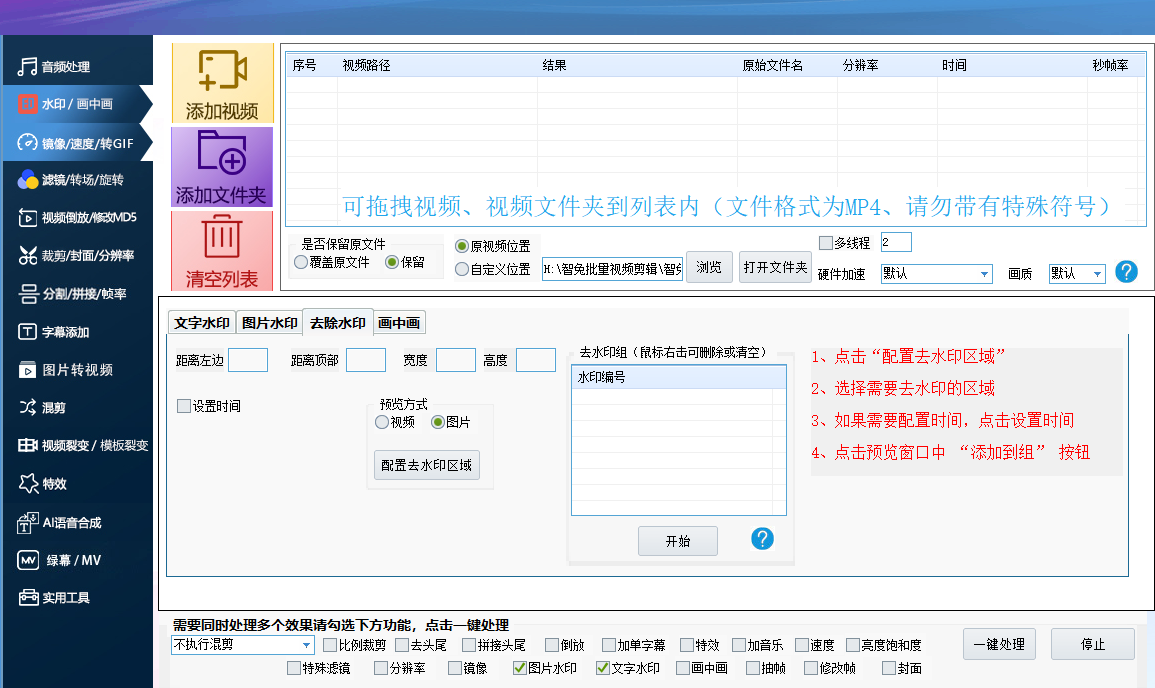Viewport: 1155px width, 688px height.
Task: Uncheck the 图片水印 checkbox at bottom
Action: [519, 668]
